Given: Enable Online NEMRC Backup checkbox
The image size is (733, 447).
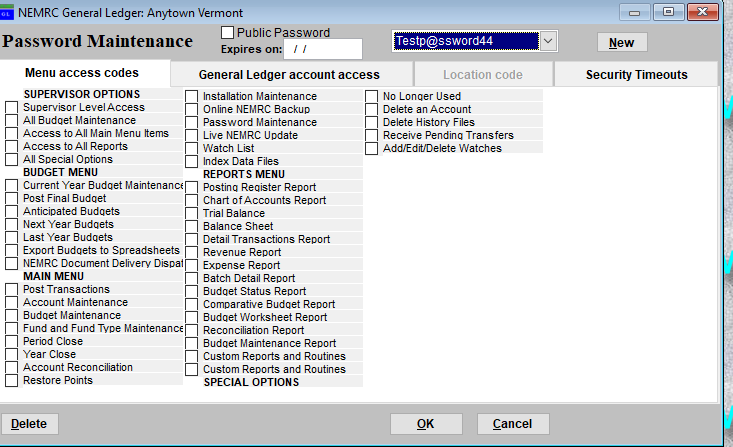Looking at the screenshot, I should (x=192, y=109).
